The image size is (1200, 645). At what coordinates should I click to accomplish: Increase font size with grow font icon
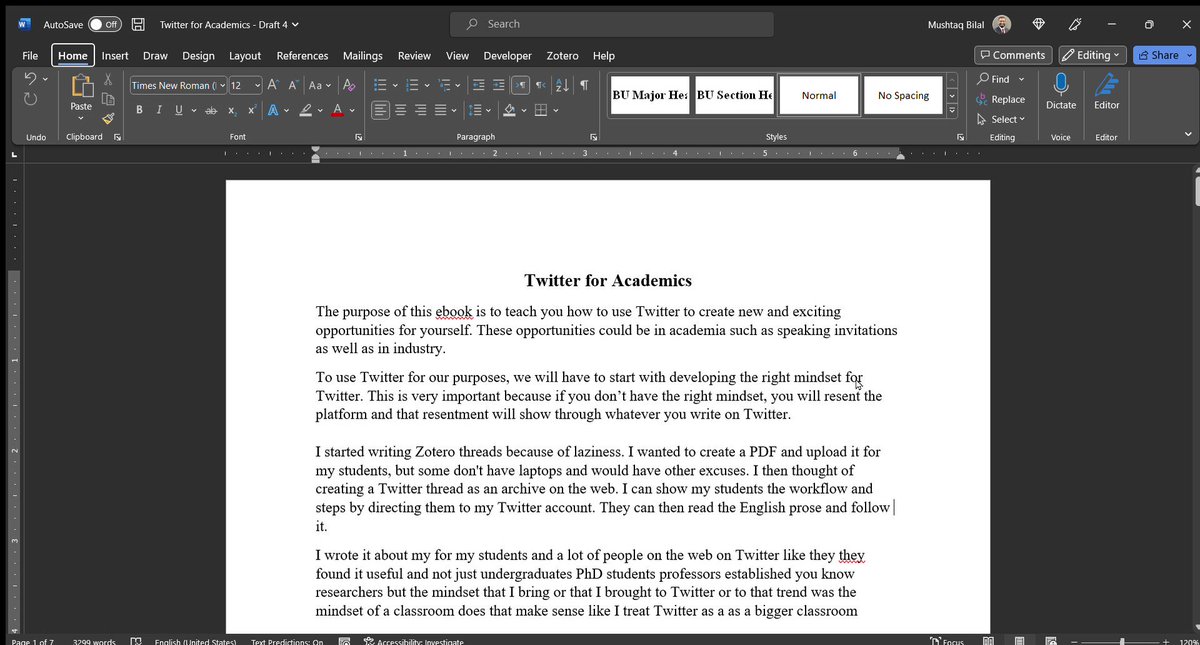(273, 86)
